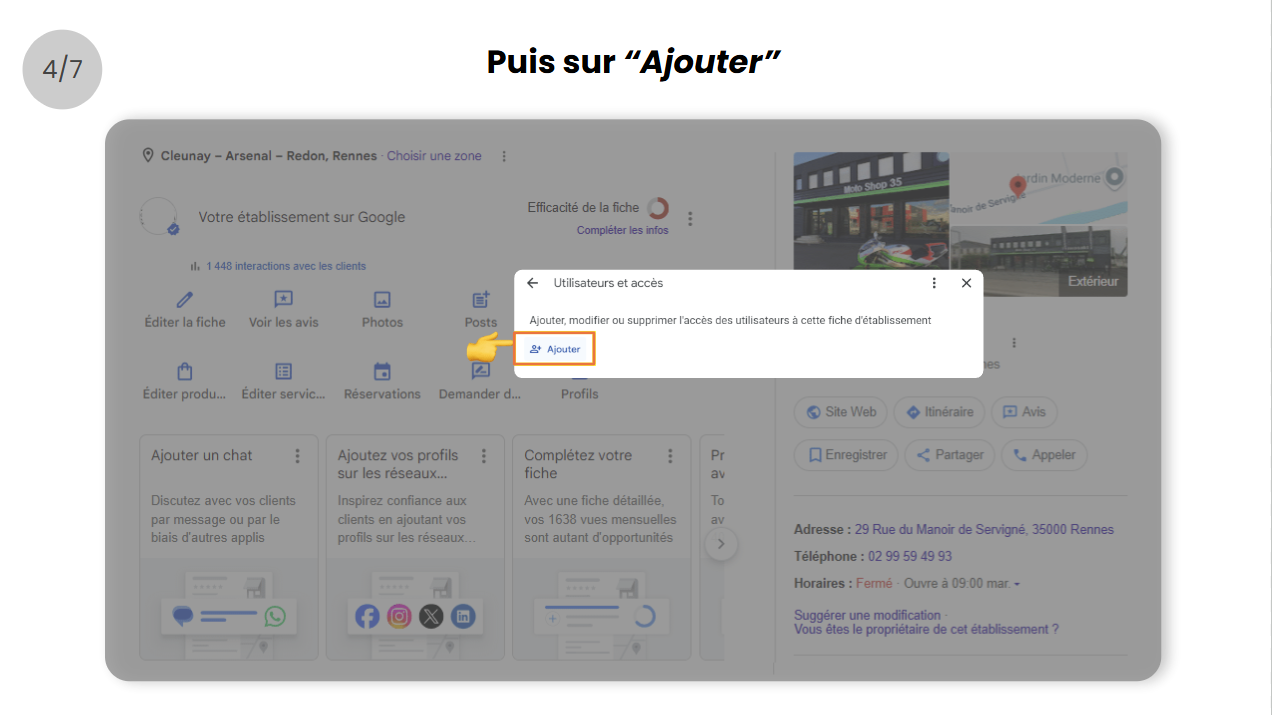Click the Éditer produits bag icon
The height and width of the screenshot is (715, 1272).
point(185,371)
